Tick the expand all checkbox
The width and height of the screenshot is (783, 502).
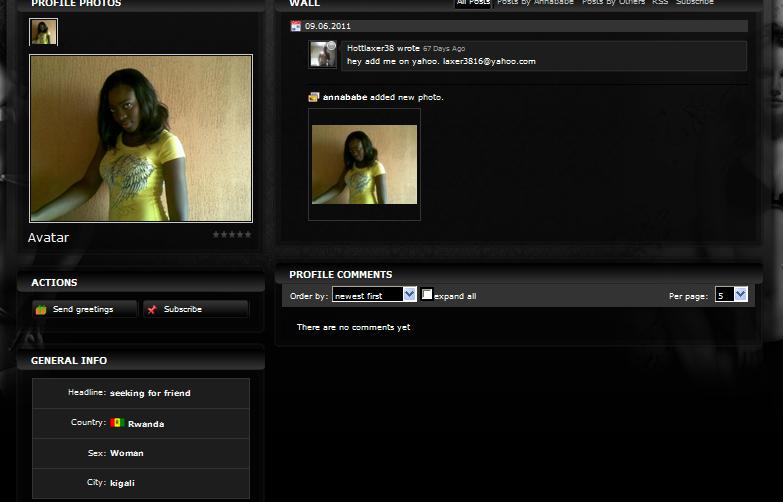click(427, 294)
